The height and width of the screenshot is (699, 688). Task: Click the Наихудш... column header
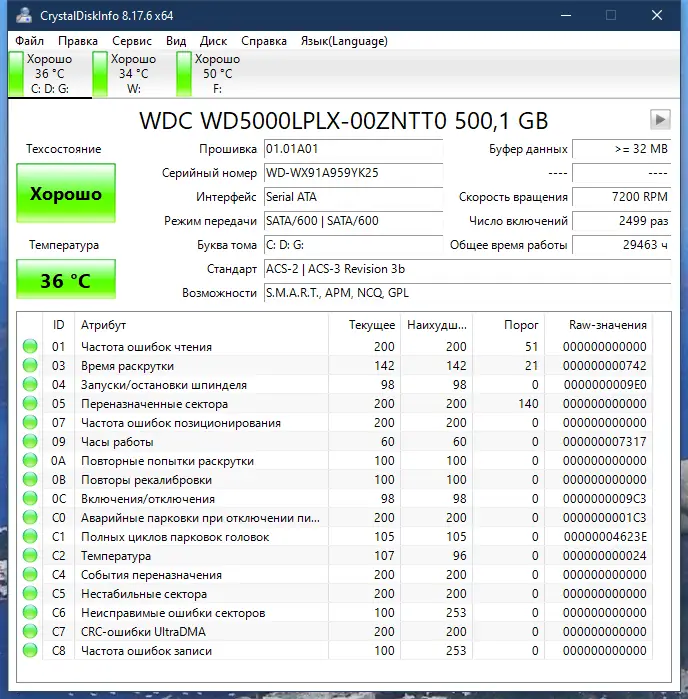pyautogui.click(x=437, y=325)
